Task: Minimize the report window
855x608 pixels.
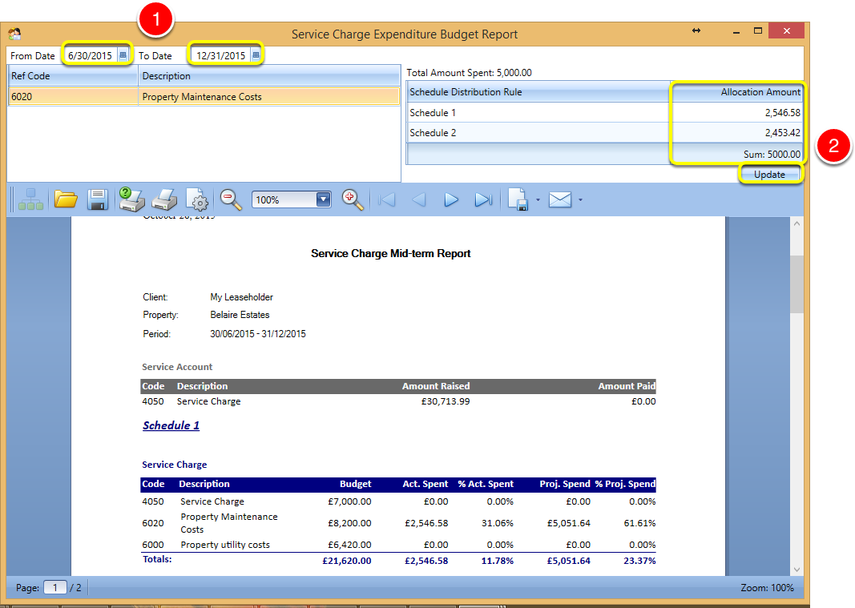Action: coord(736,32)
